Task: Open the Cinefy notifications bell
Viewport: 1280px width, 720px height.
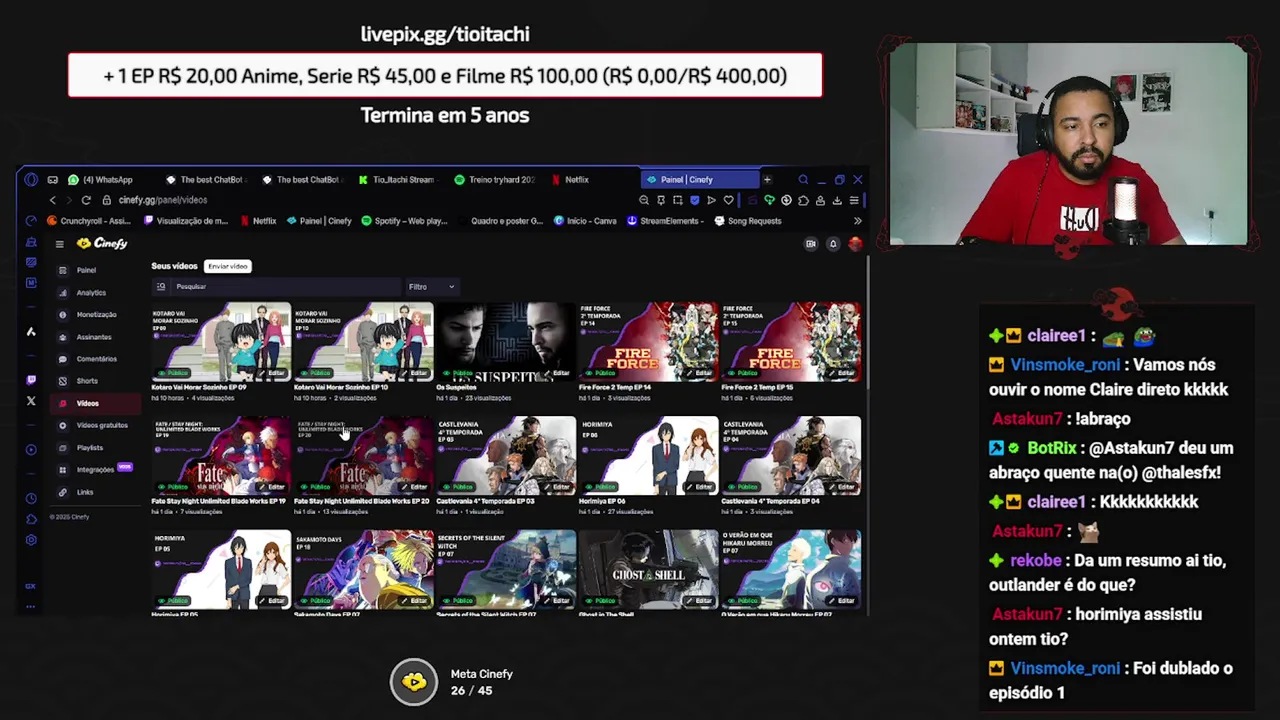Action: [x=832, y=244]
